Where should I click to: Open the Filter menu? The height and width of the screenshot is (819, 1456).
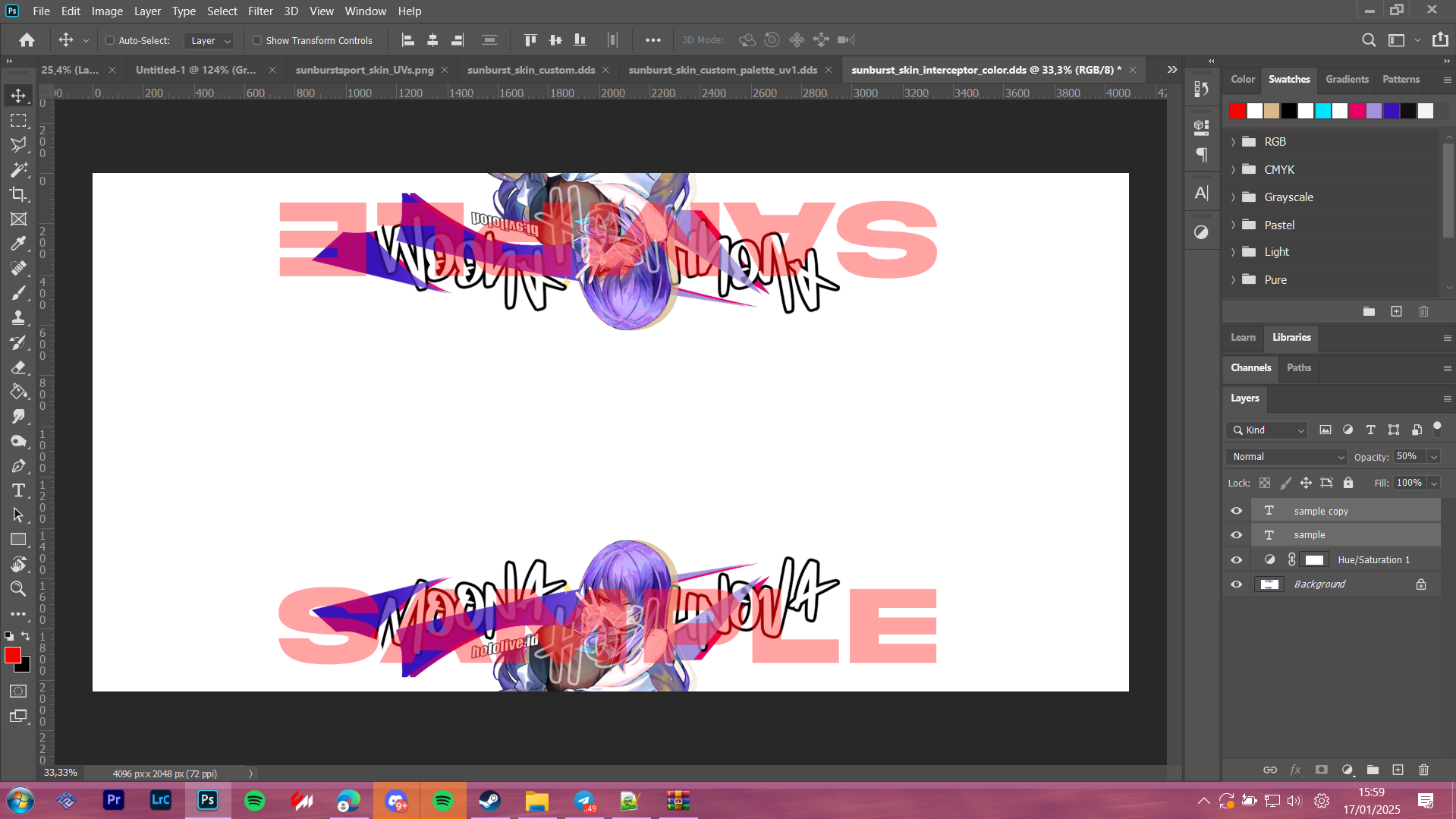pos(260,11)
